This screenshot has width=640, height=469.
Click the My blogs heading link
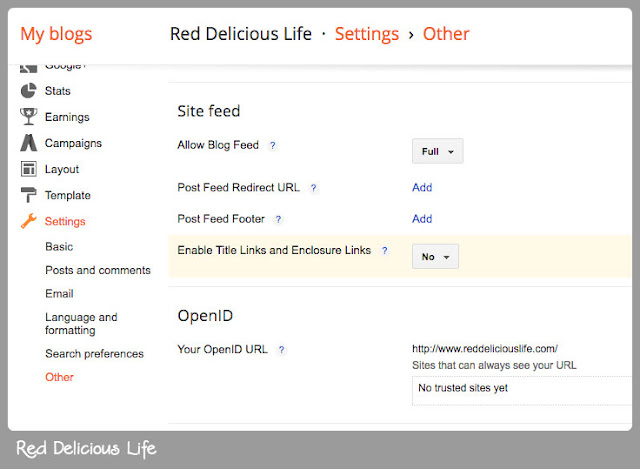point(56,34)
